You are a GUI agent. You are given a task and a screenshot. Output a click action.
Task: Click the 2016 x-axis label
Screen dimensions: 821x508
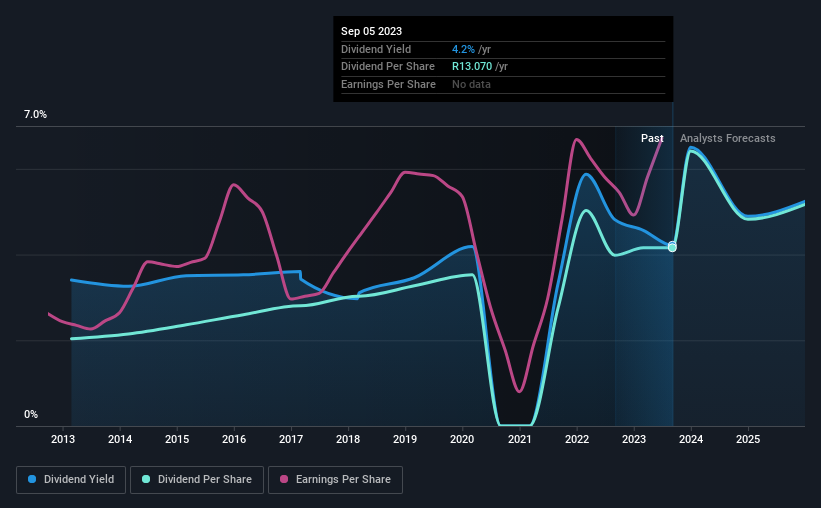234,439
